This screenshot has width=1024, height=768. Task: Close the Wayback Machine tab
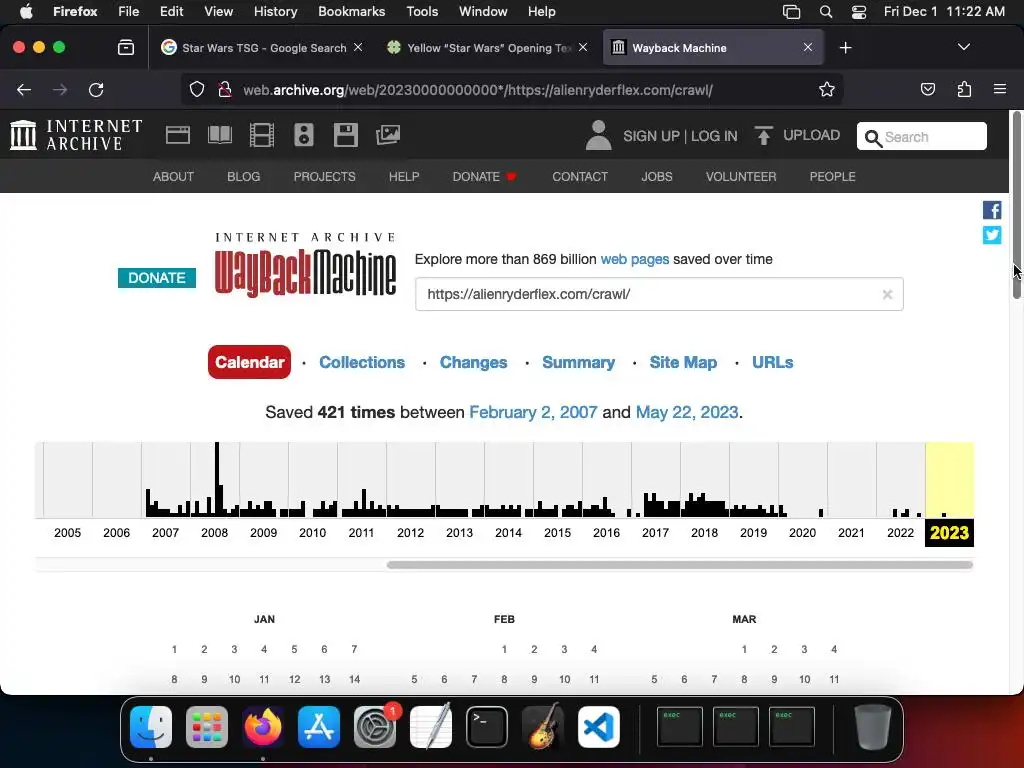pyautogui.click(x=808, y=47)
